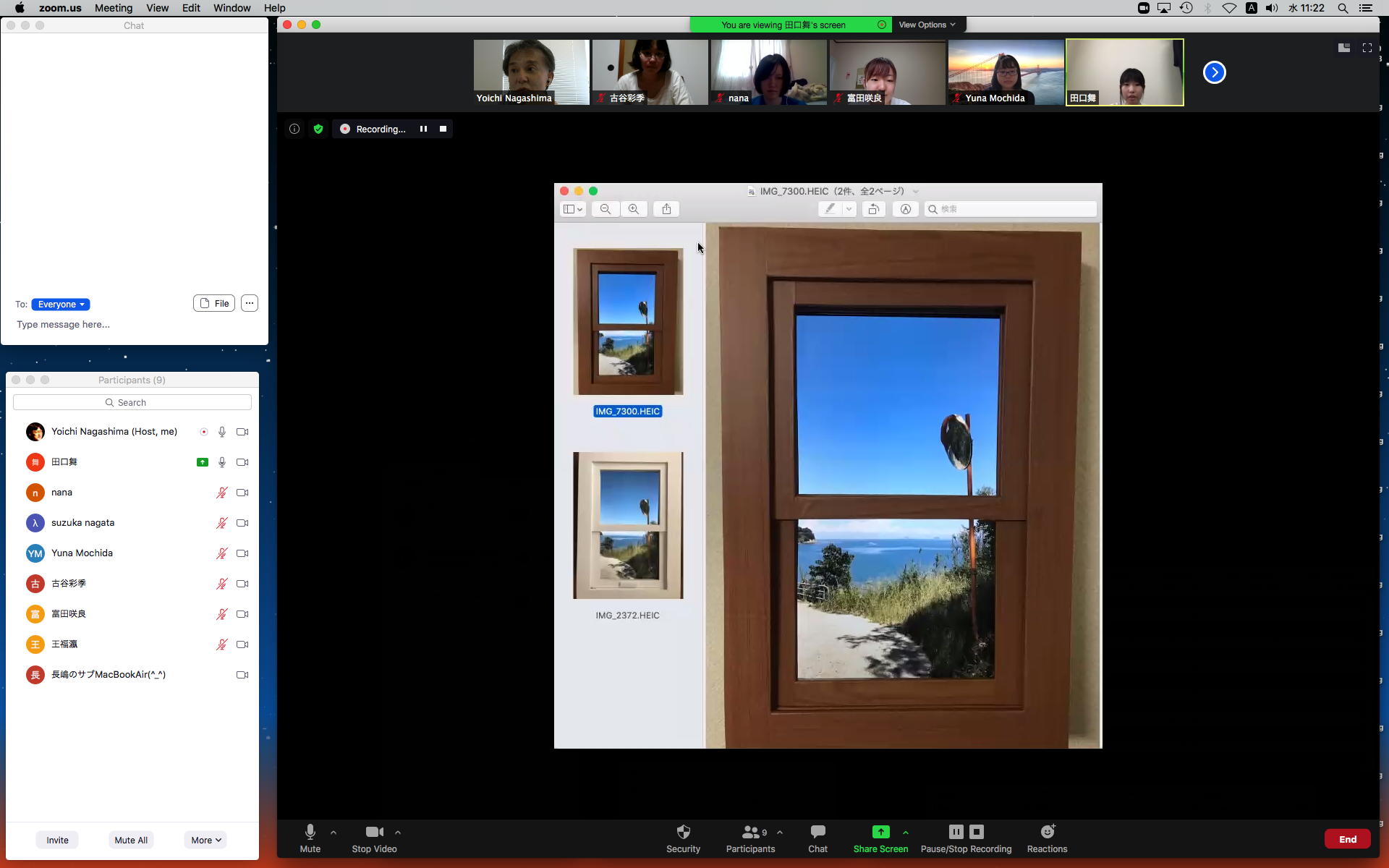Expand View Options dropdown
Image resolution: width=1389 pixels, height=868 pixels.
(x=927, y=25)
